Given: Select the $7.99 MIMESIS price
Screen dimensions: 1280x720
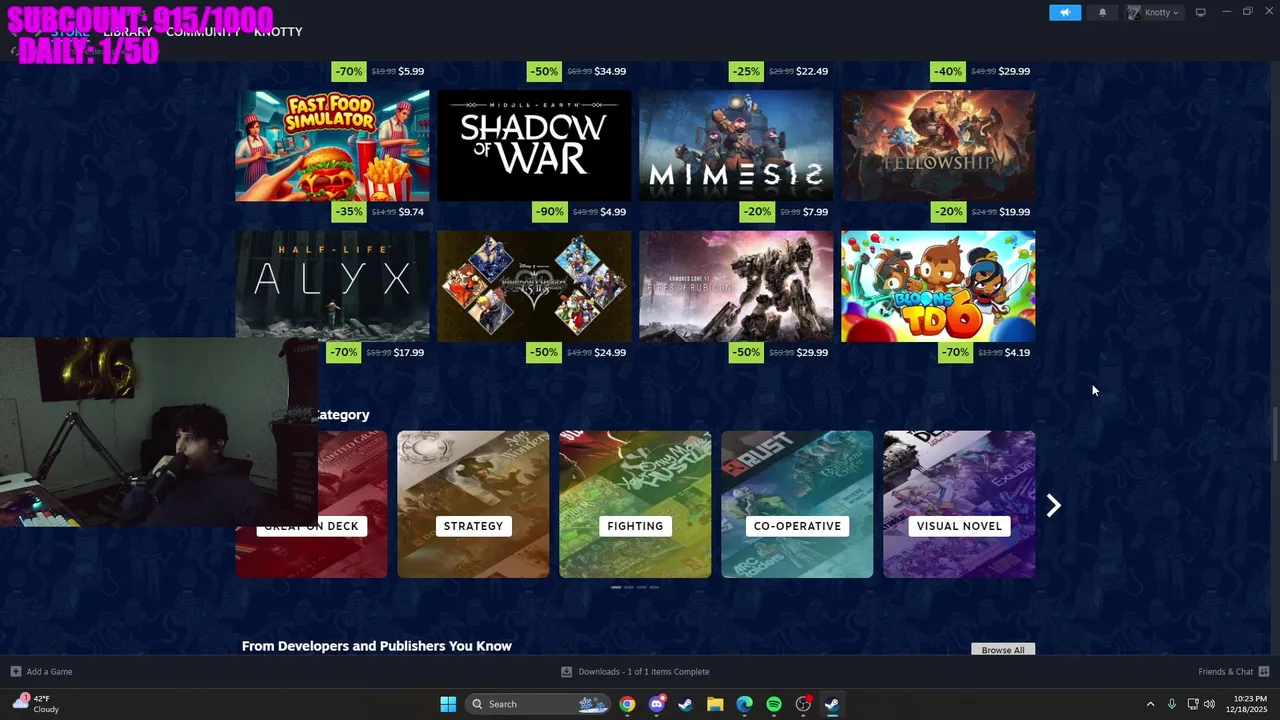Looking at the screenshot, I should click(x=815, y=212).
